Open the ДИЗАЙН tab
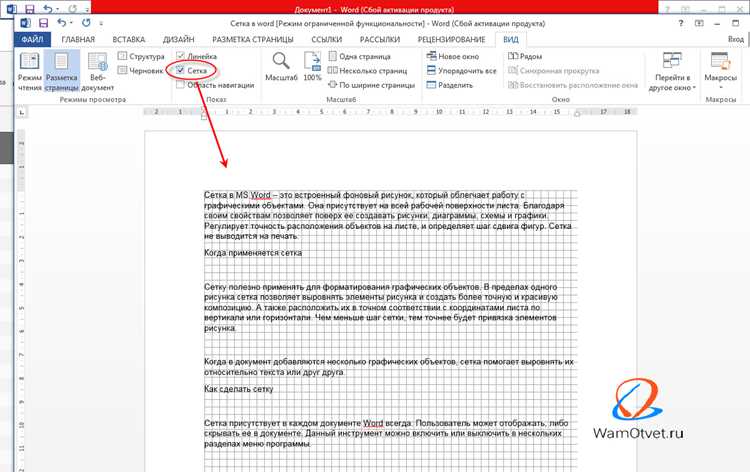Image resolution: width=750 pixels, height=472 pixels. click(x=178, y=39)
